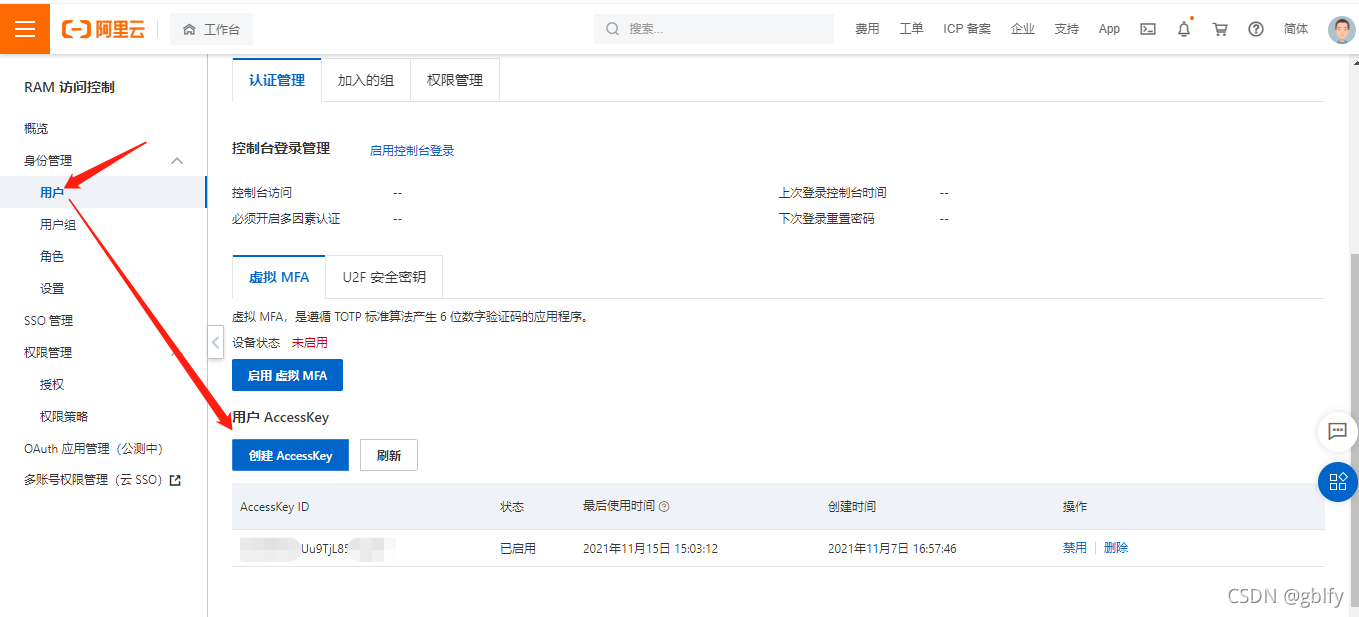The height and width of the screenshot is (617, 1359).
Task: Click the help question mark icon
Action: point(1255,28)
